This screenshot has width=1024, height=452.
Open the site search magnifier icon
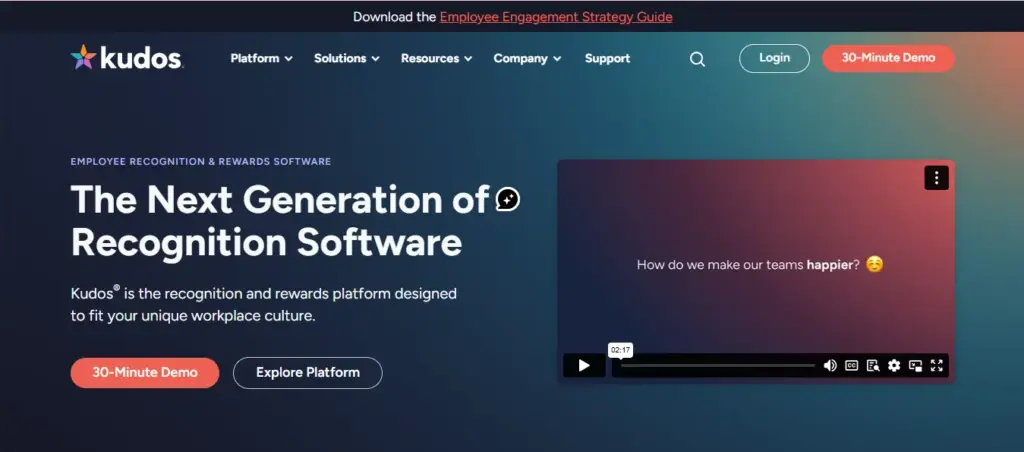tap(697, 59)
